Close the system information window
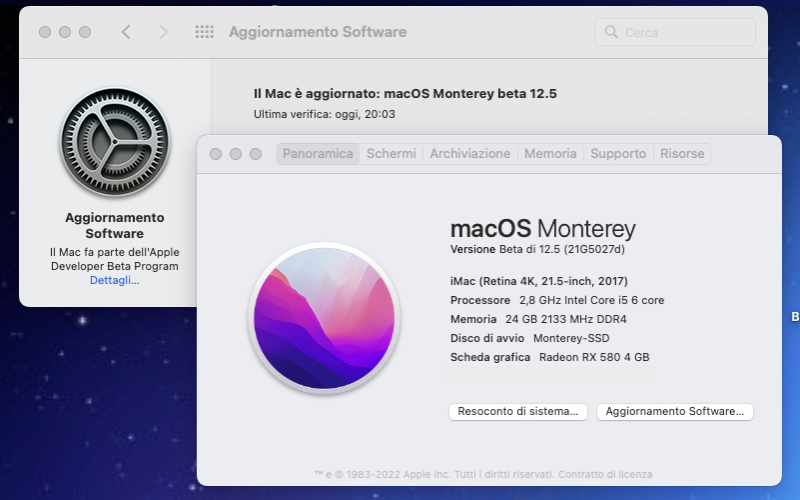800x500 pixels. pos(215,154)
